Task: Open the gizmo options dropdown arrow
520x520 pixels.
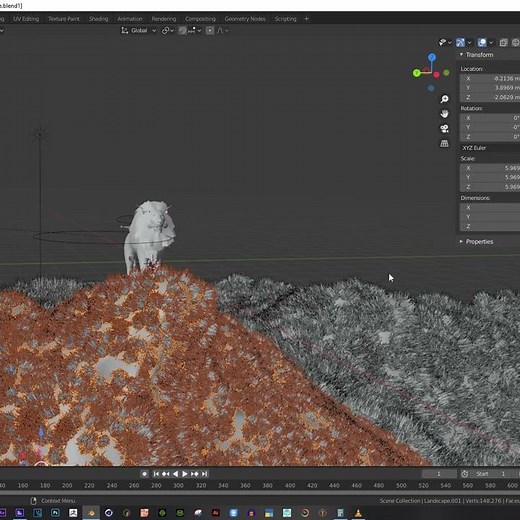Action: 469,42
